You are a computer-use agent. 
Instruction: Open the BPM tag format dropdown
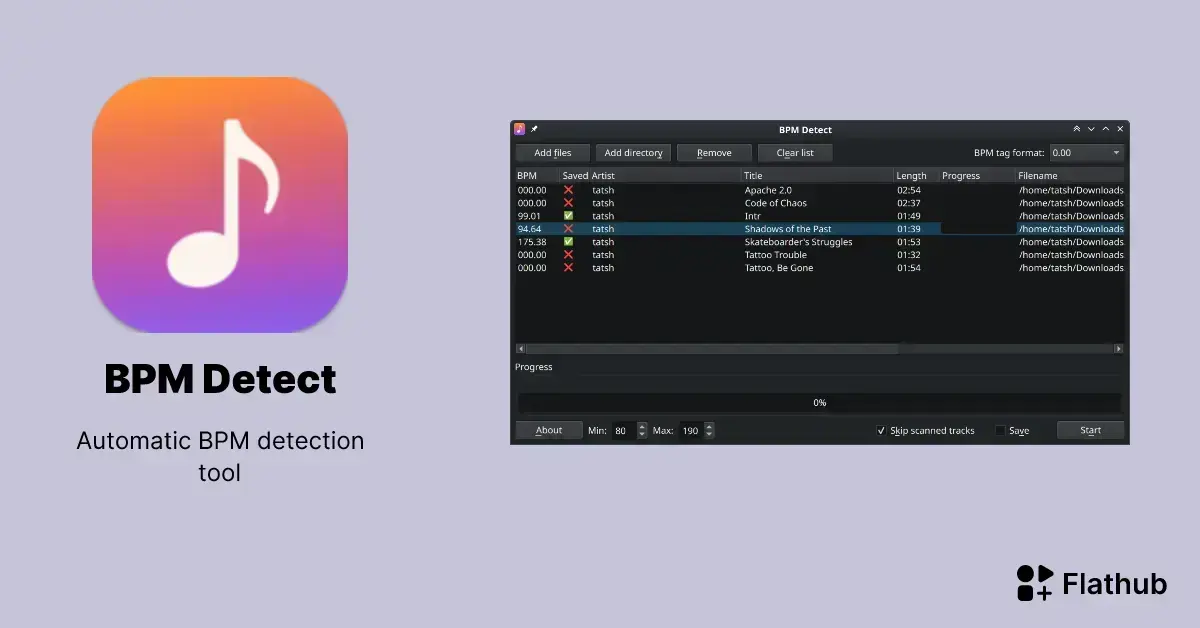coord(1086,153)
